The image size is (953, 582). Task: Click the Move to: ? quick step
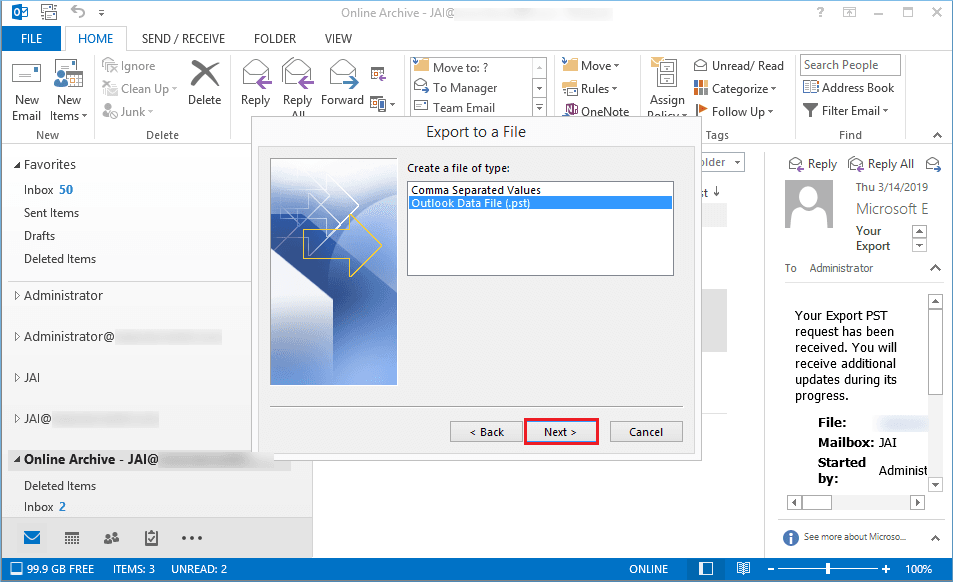click(460, 67)
